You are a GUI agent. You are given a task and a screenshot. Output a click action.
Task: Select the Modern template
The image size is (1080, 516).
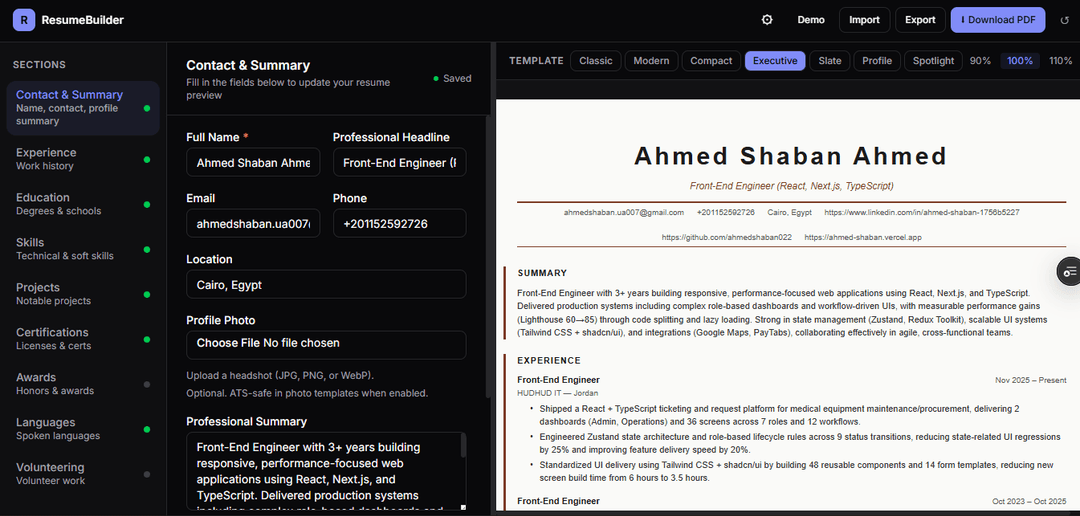pyautogui.click(x=651, y=61)
